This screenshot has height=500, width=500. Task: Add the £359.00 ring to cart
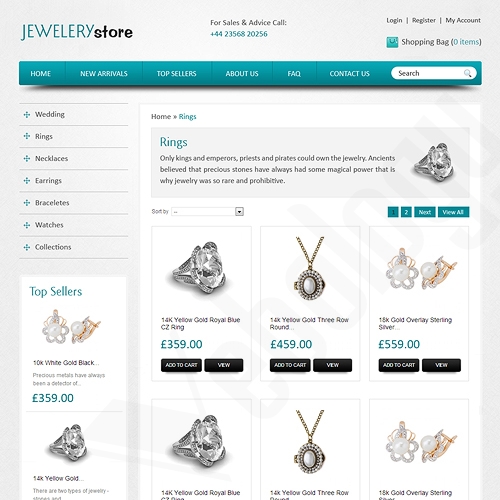181,365
